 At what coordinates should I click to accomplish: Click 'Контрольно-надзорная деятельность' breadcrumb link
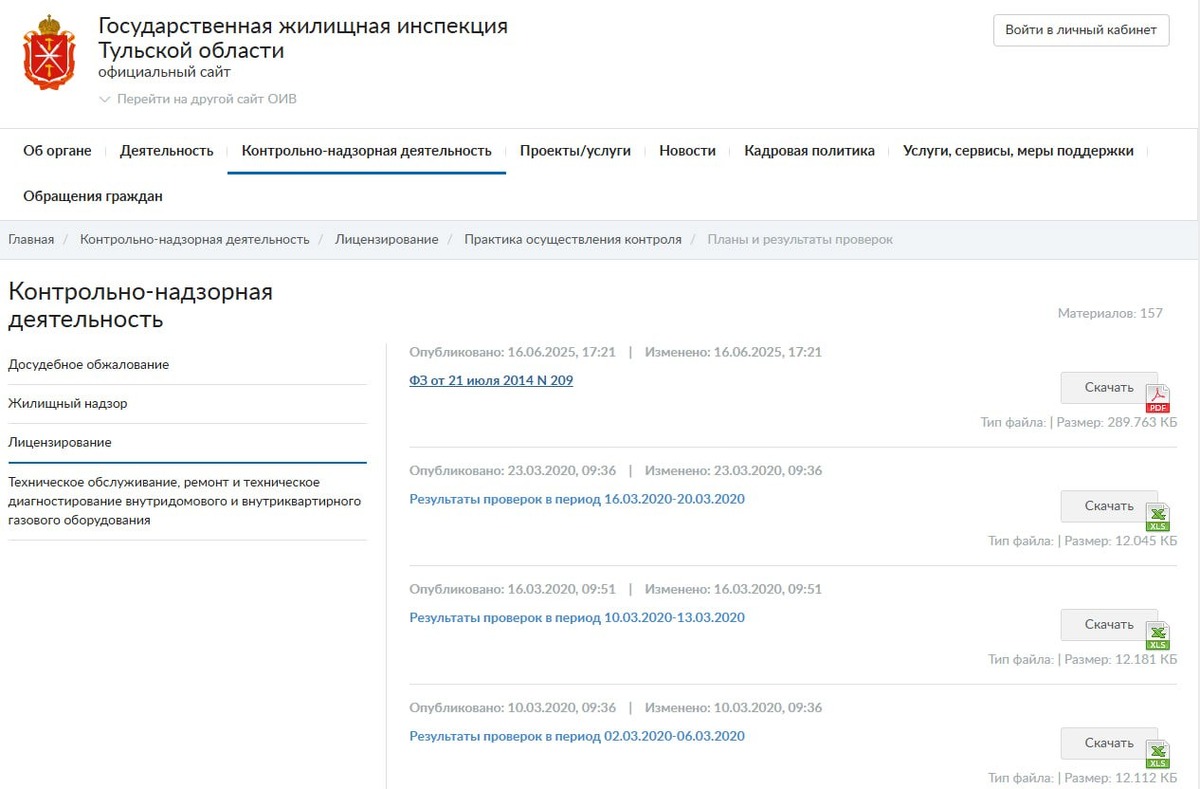coord(195,239)
